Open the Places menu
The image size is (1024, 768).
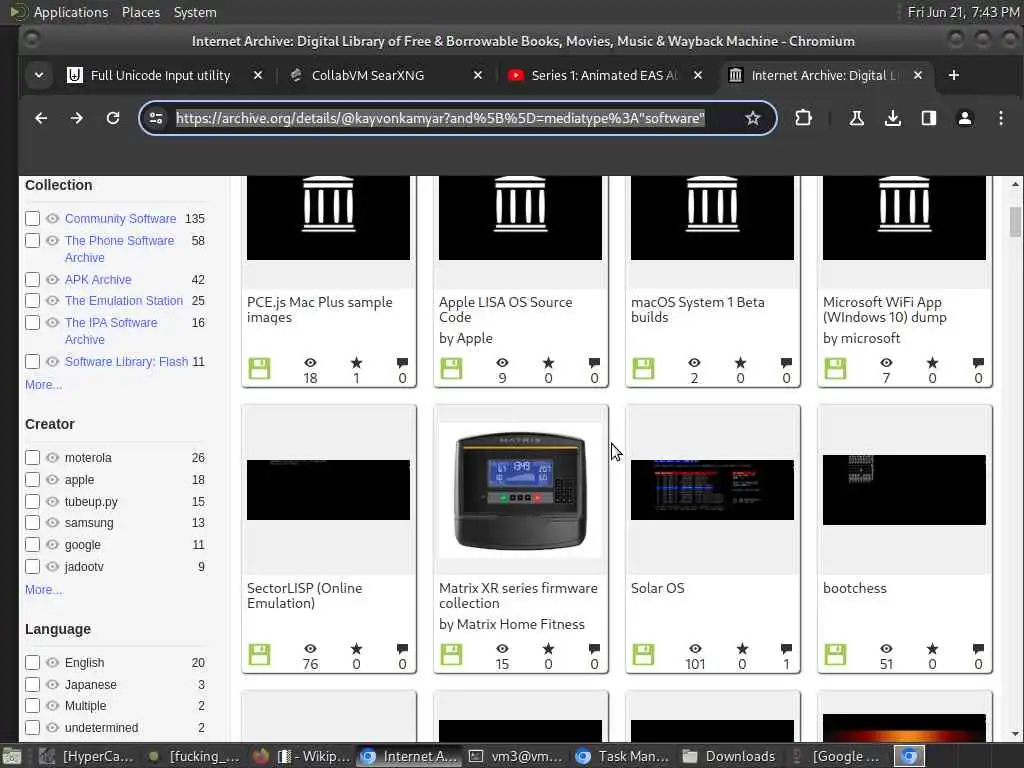pyautogui.click(x=140, y=12)
